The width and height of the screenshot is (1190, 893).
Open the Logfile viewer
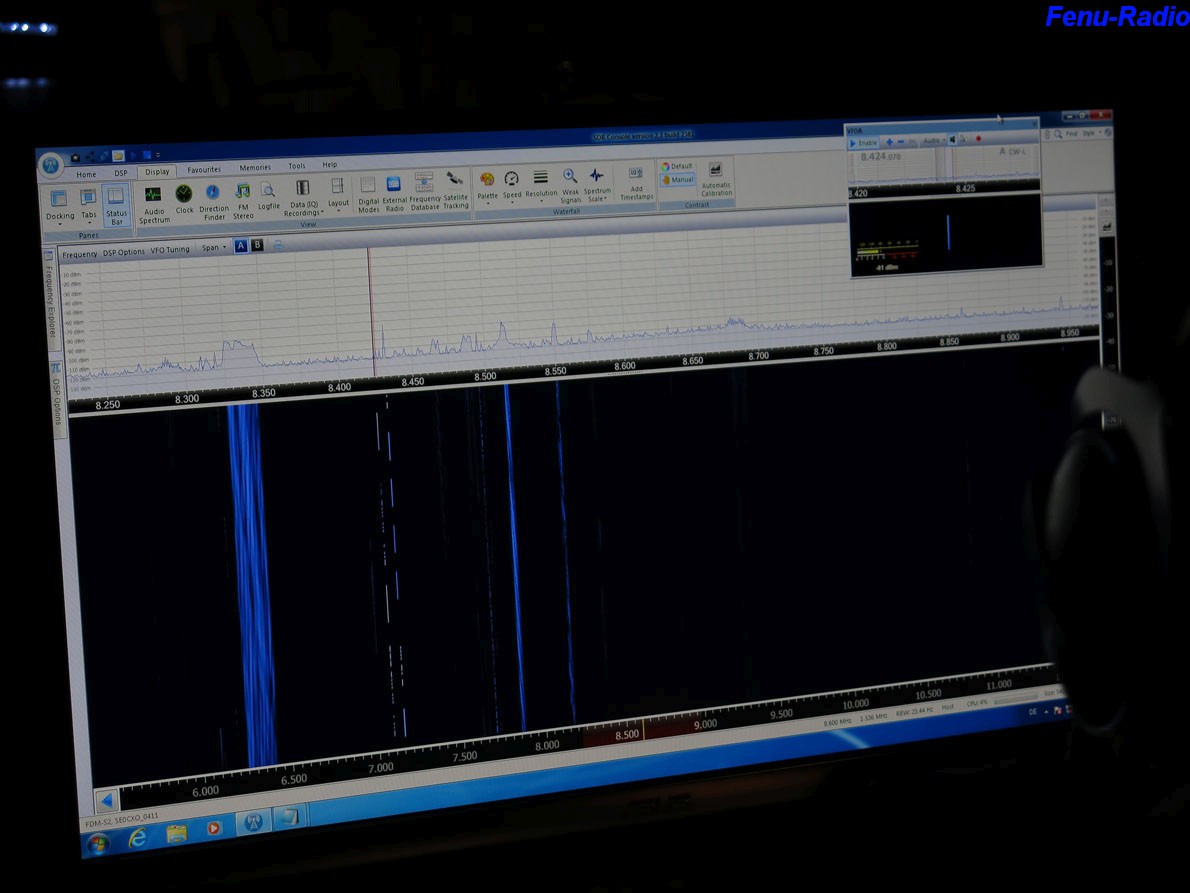pos(269,197)
